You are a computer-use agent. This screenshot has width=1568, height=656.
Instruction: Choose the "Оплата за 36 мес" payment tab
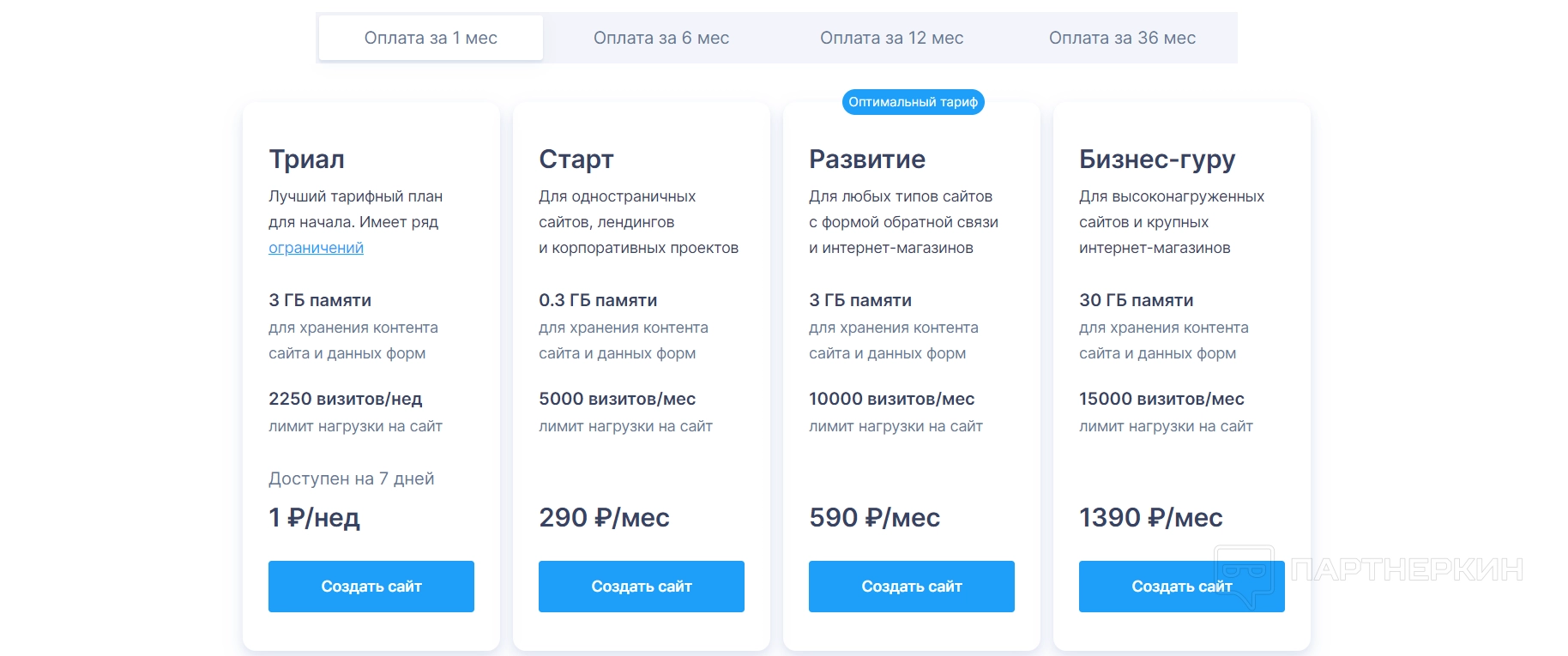tap(1122, 38)
